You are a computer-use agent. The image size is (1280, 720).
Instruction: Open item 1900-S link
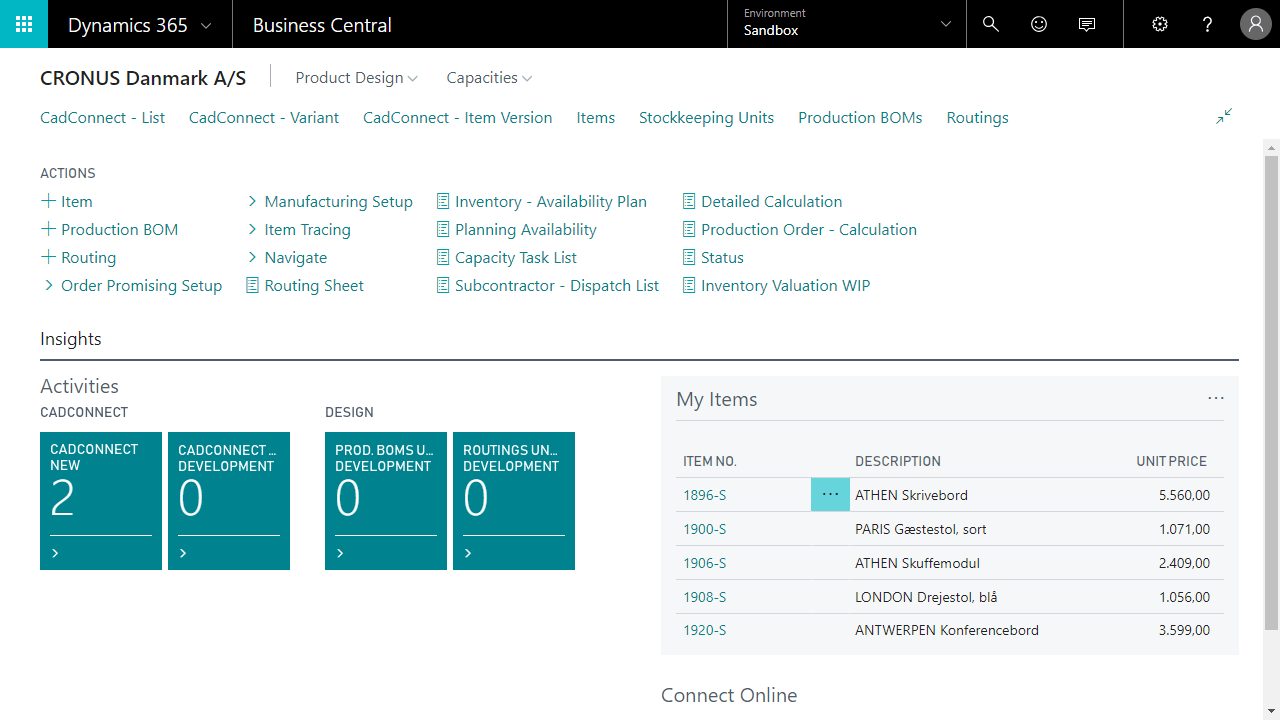(x=704, y=529)
